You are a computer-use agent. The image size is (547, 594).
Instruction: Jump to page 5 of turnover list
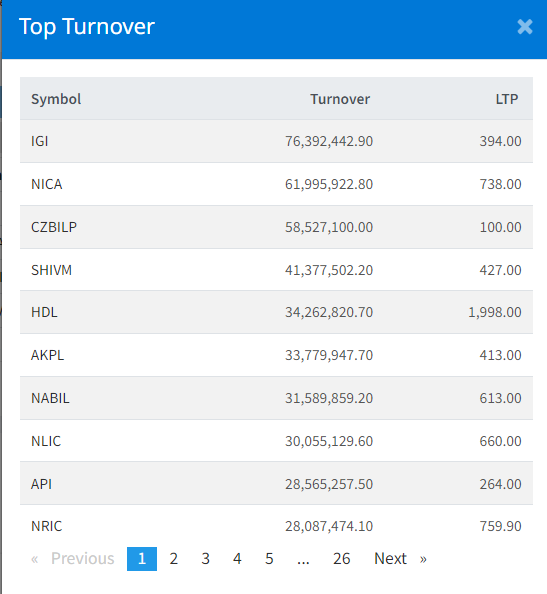269,558
